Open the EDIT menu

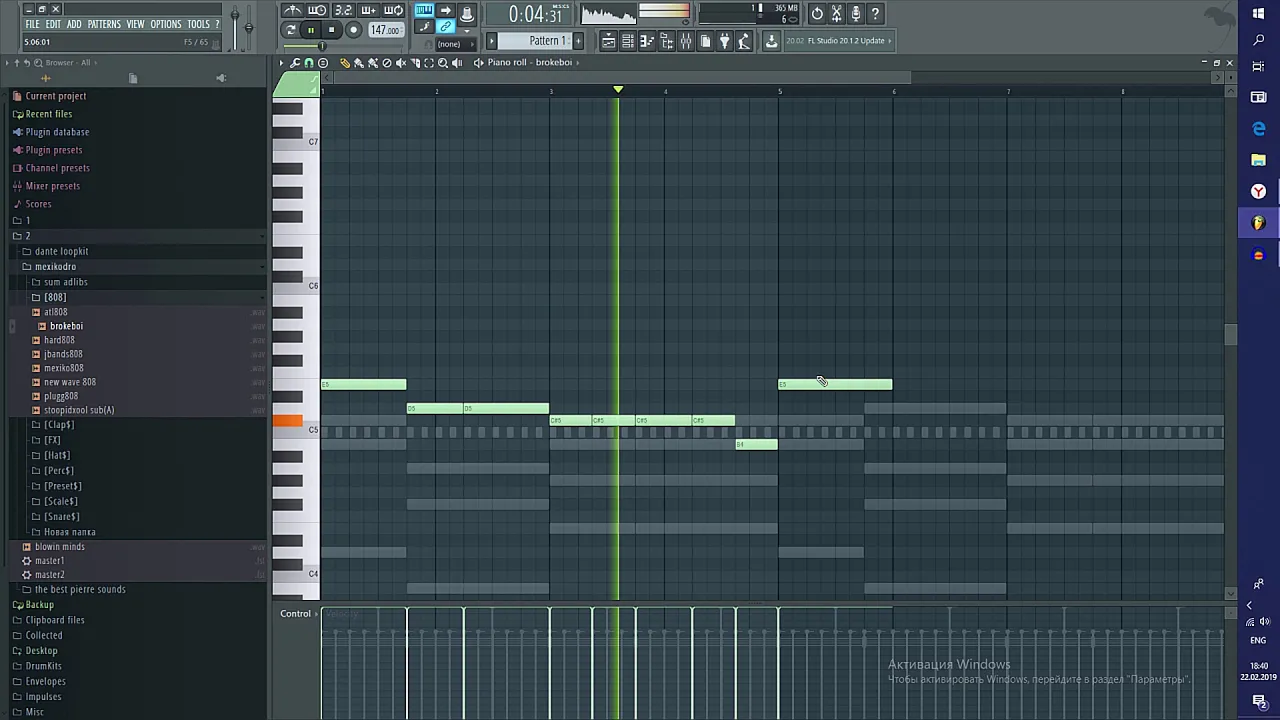pyautogui.click(x=53, y=24)
